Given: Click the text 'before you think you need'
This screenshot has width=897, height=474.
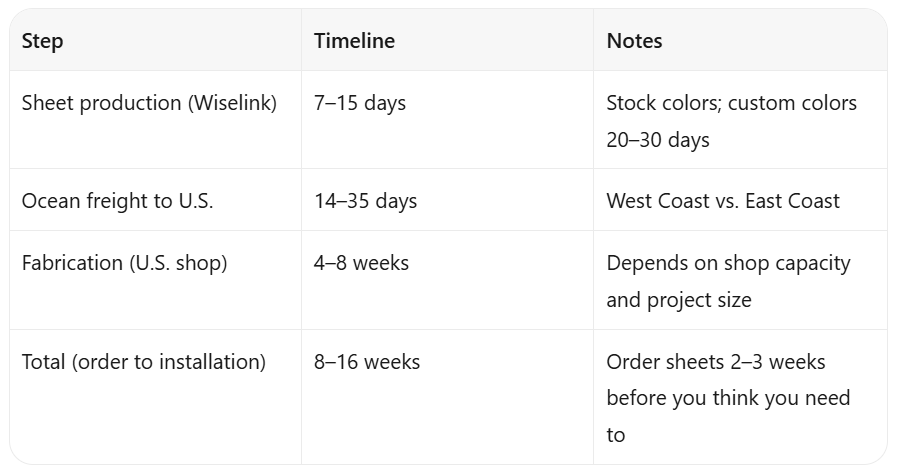Looking at the screenshot, I should click(728, 398).
